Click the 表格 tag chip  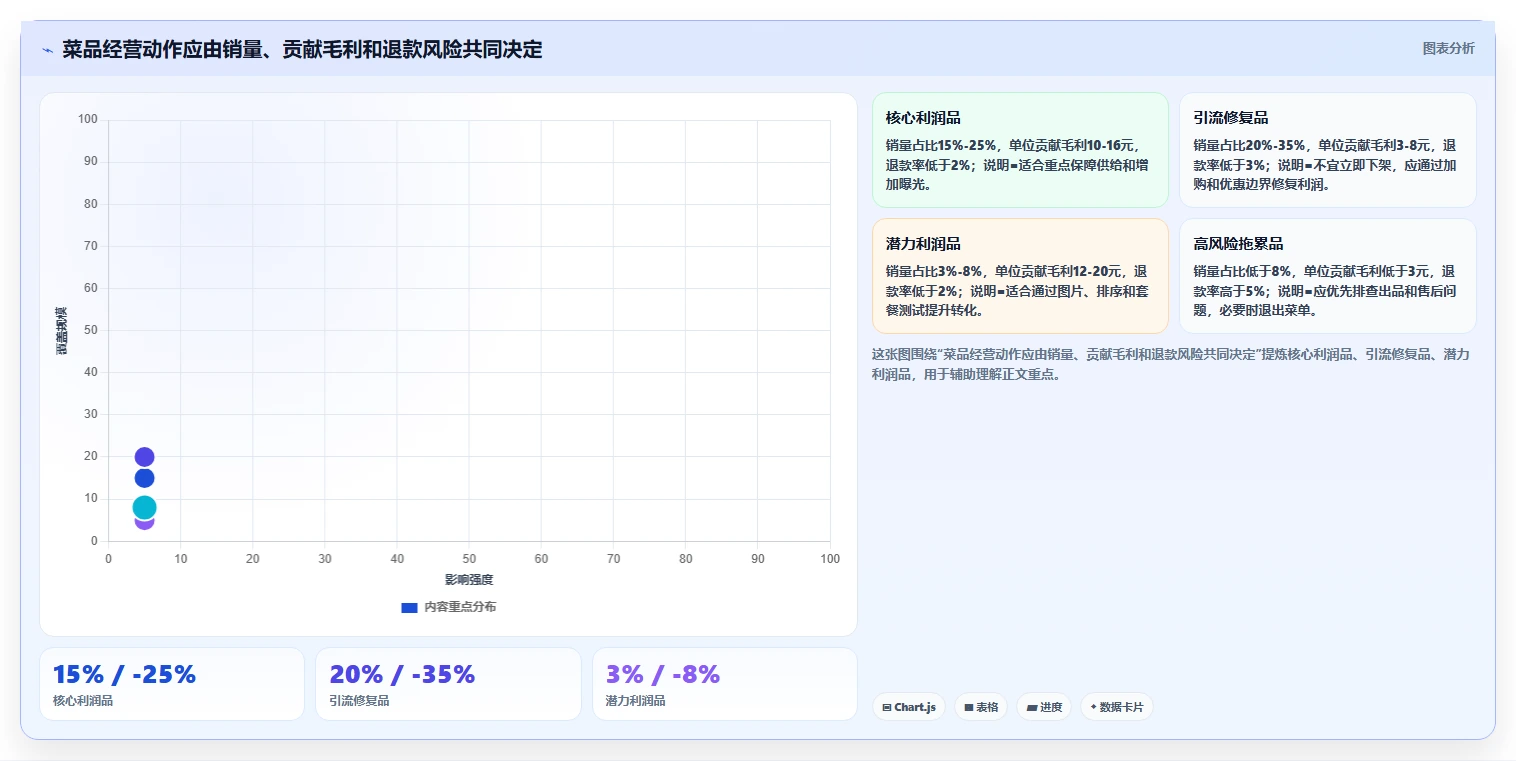pyautogui.click(x=981, y=707)
